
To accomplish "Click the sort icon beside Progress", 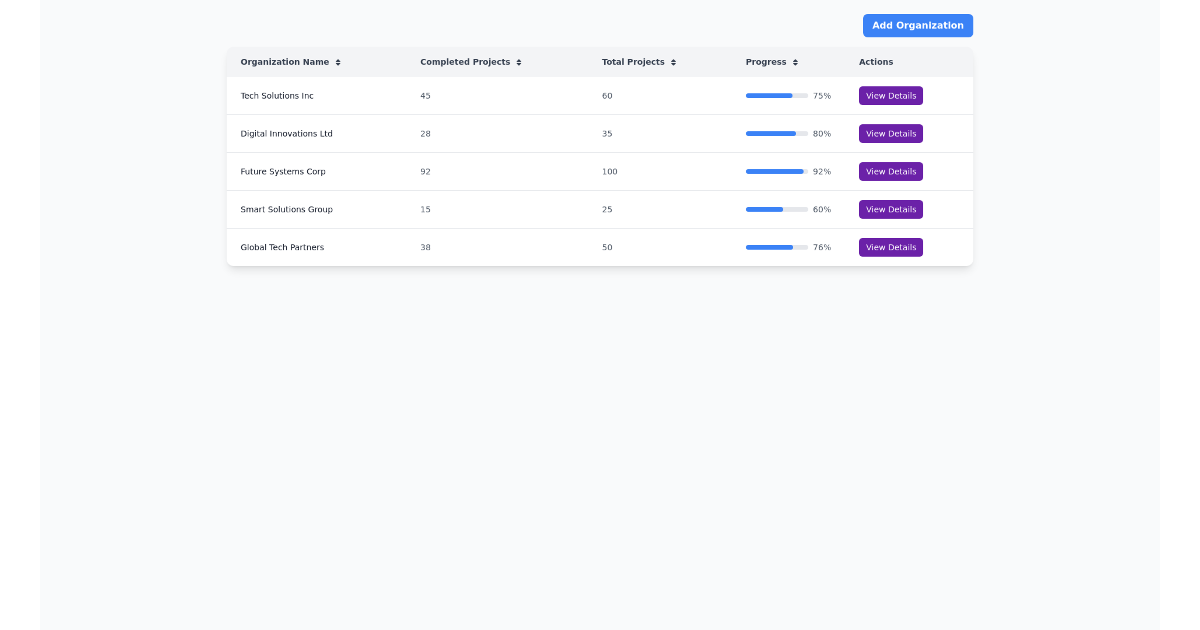I will 796,61.
